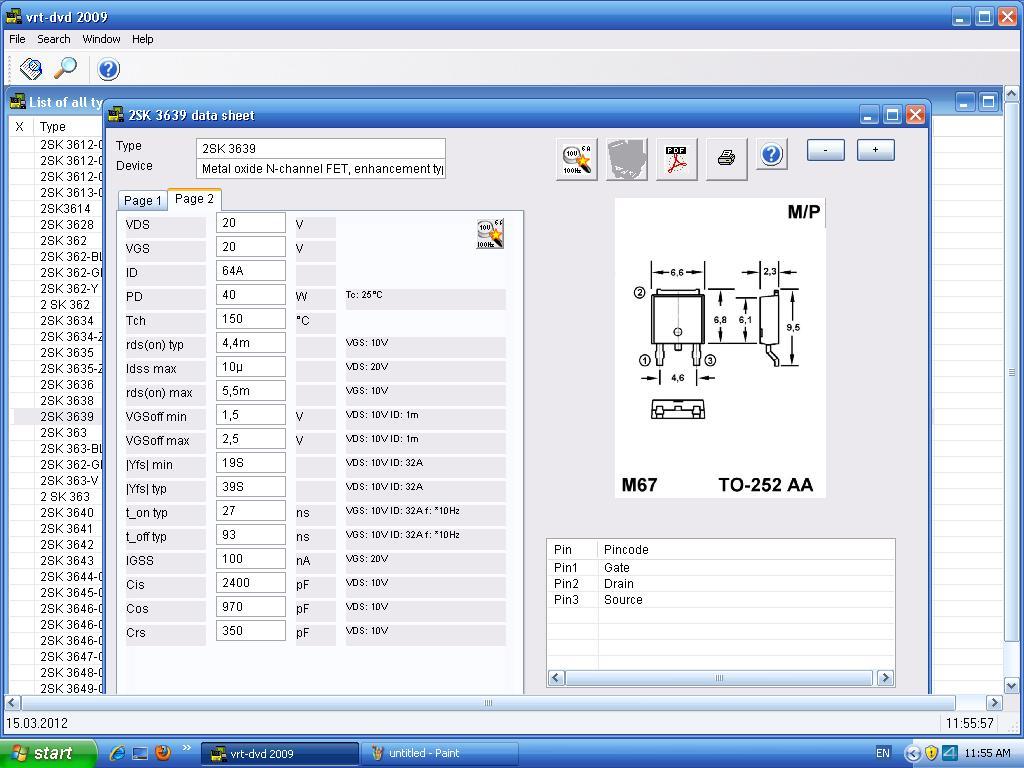
Task: Click the blue help icon in main toolbar
Action: pyautogui.click(x=108, y=69)
